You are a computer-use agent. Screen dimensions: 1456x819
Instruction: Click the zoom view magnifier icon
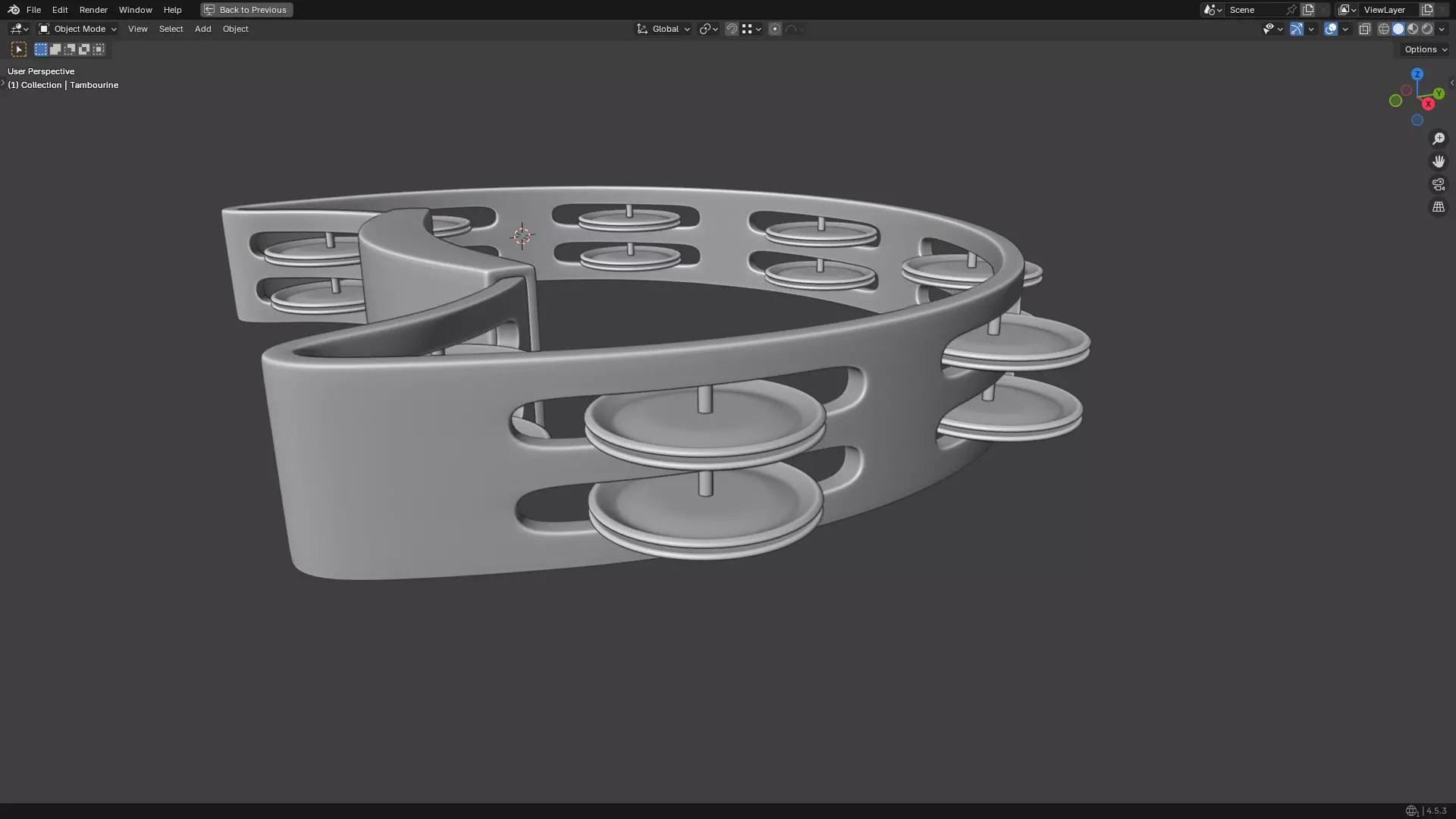pyautogui.click(x=1438, y=139)
